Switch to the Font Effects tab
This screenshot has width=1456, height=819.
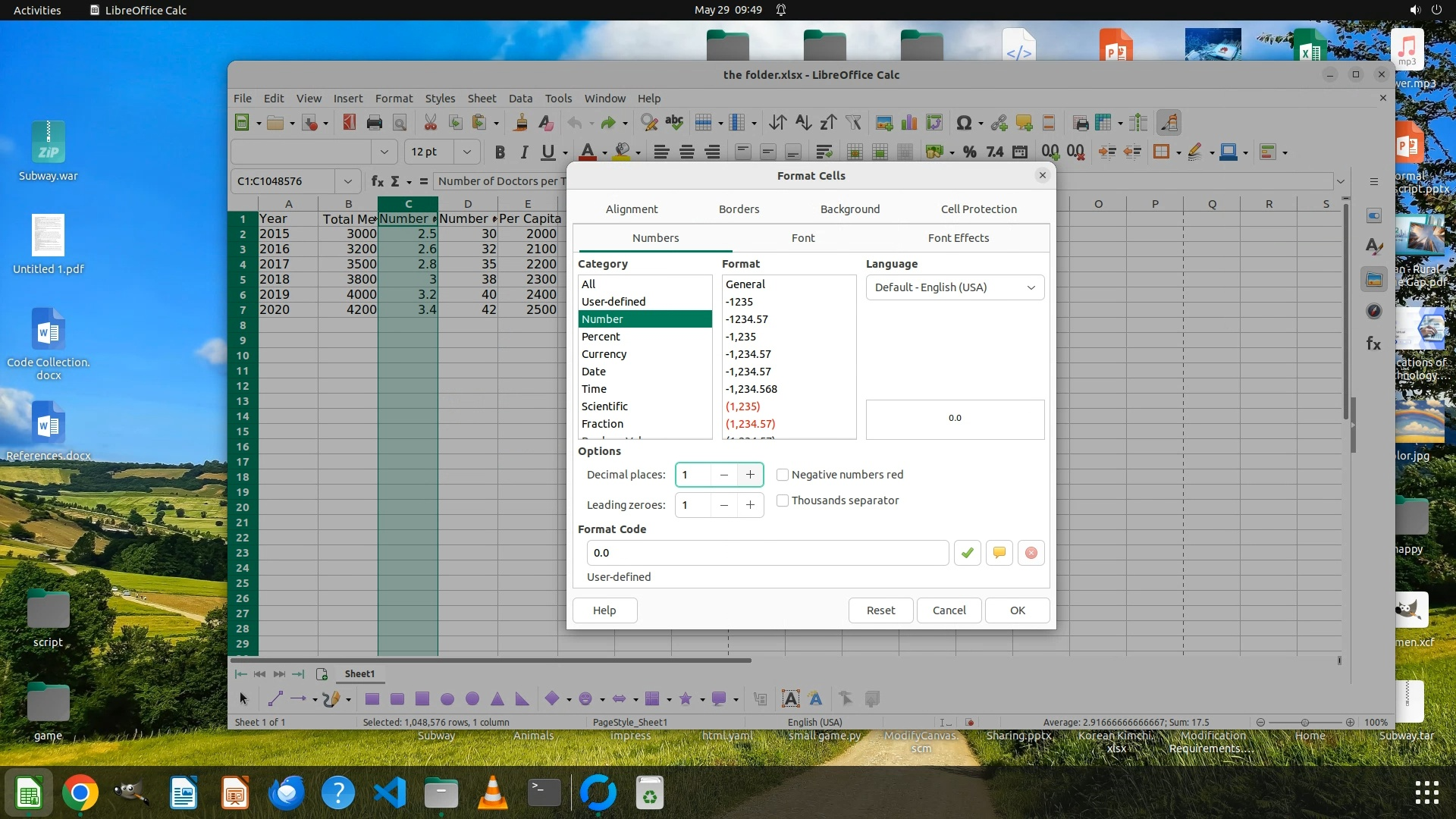(x=958, y=238)
